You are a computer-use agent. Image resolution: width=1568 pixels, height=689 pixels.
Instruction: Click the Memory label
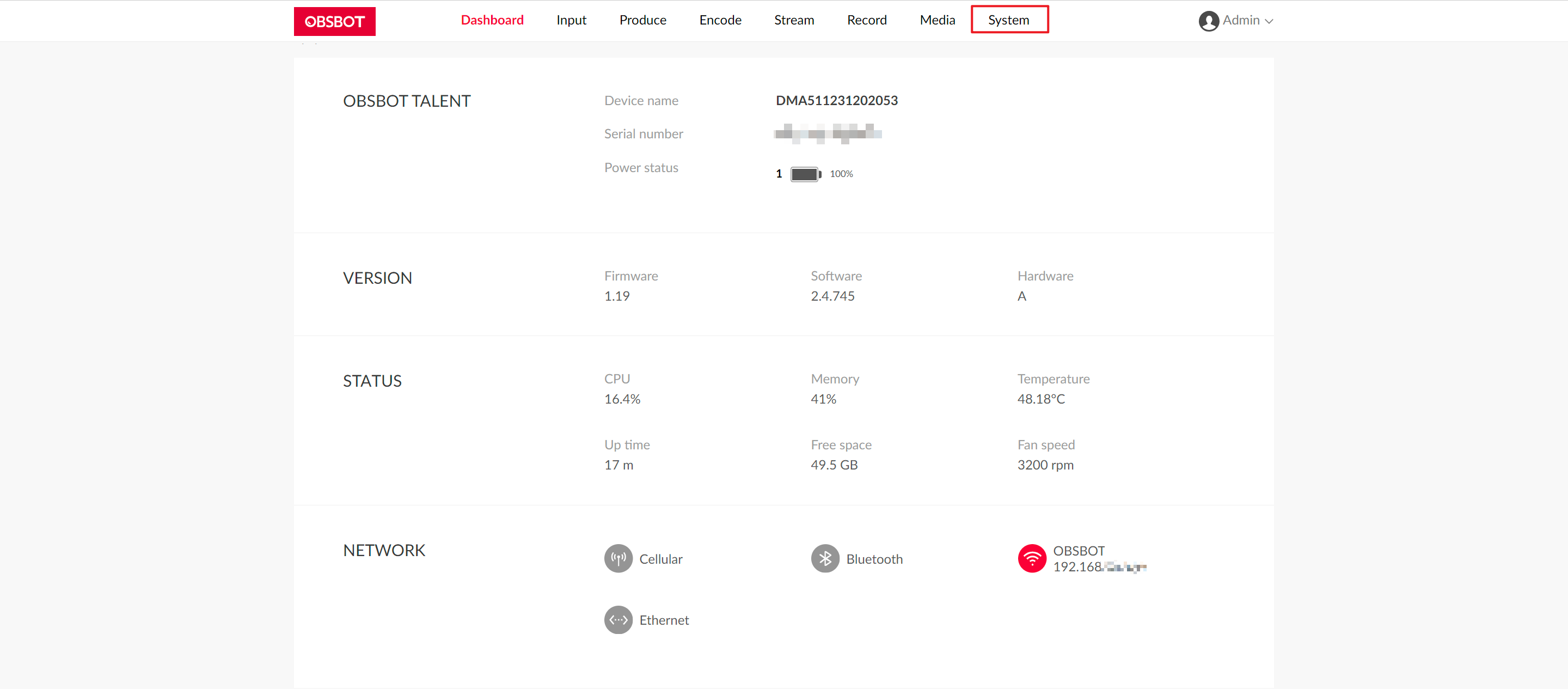[835, 379]
